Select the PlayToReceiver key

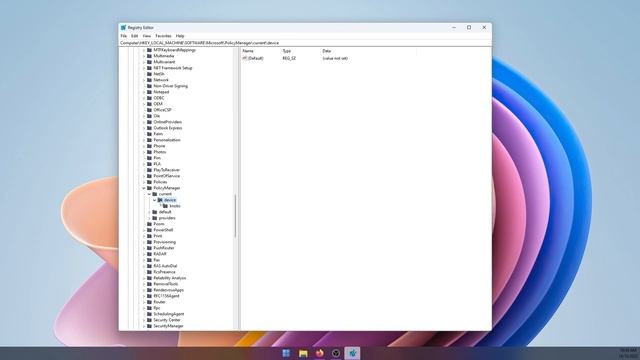(x=167, y=170)
